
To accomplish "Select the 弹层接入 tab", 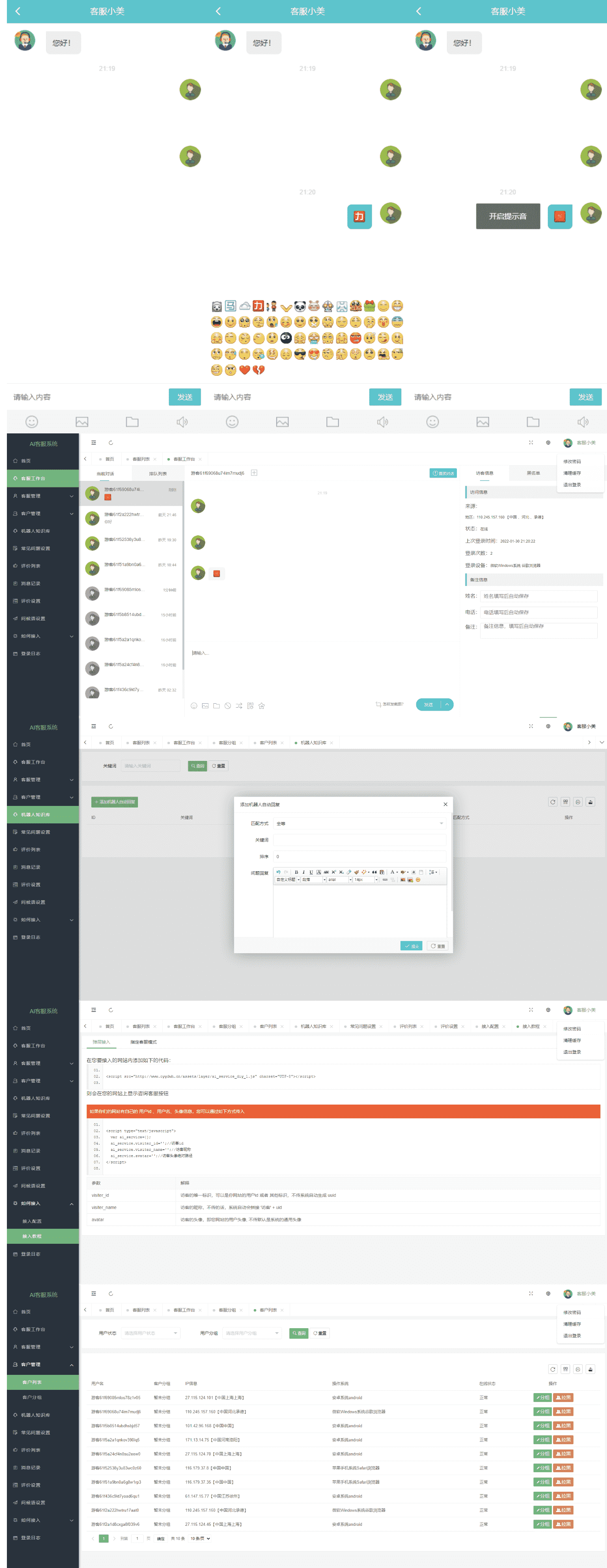I will pyautogui.click(x=101, y=1041).
